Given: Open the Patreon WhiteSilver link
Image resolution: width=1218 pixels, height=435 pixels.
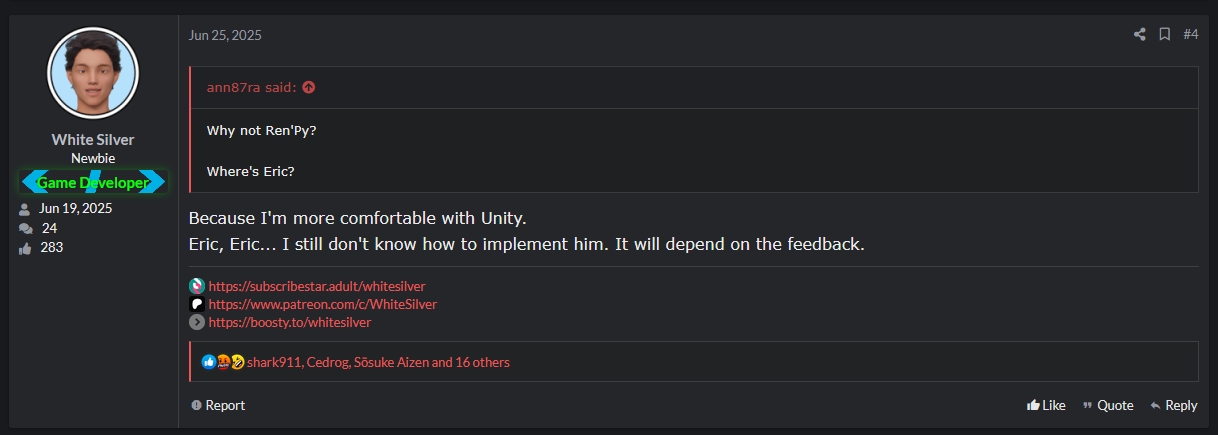Looking at the screenshot, I should click(x=323, y=304).
